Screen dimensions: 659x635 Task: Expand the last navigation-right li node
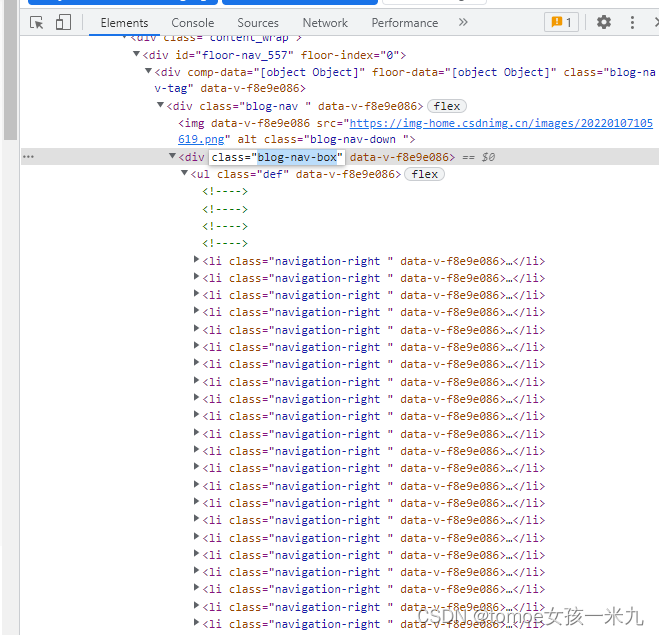[x=196, y=622]
